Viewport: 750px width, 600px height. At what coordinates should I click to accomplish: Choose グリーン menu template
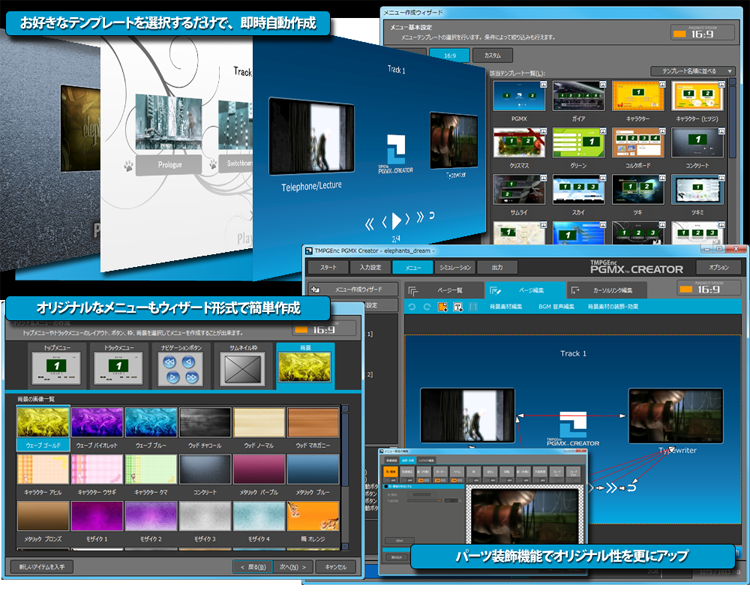(x=578, y=148)
